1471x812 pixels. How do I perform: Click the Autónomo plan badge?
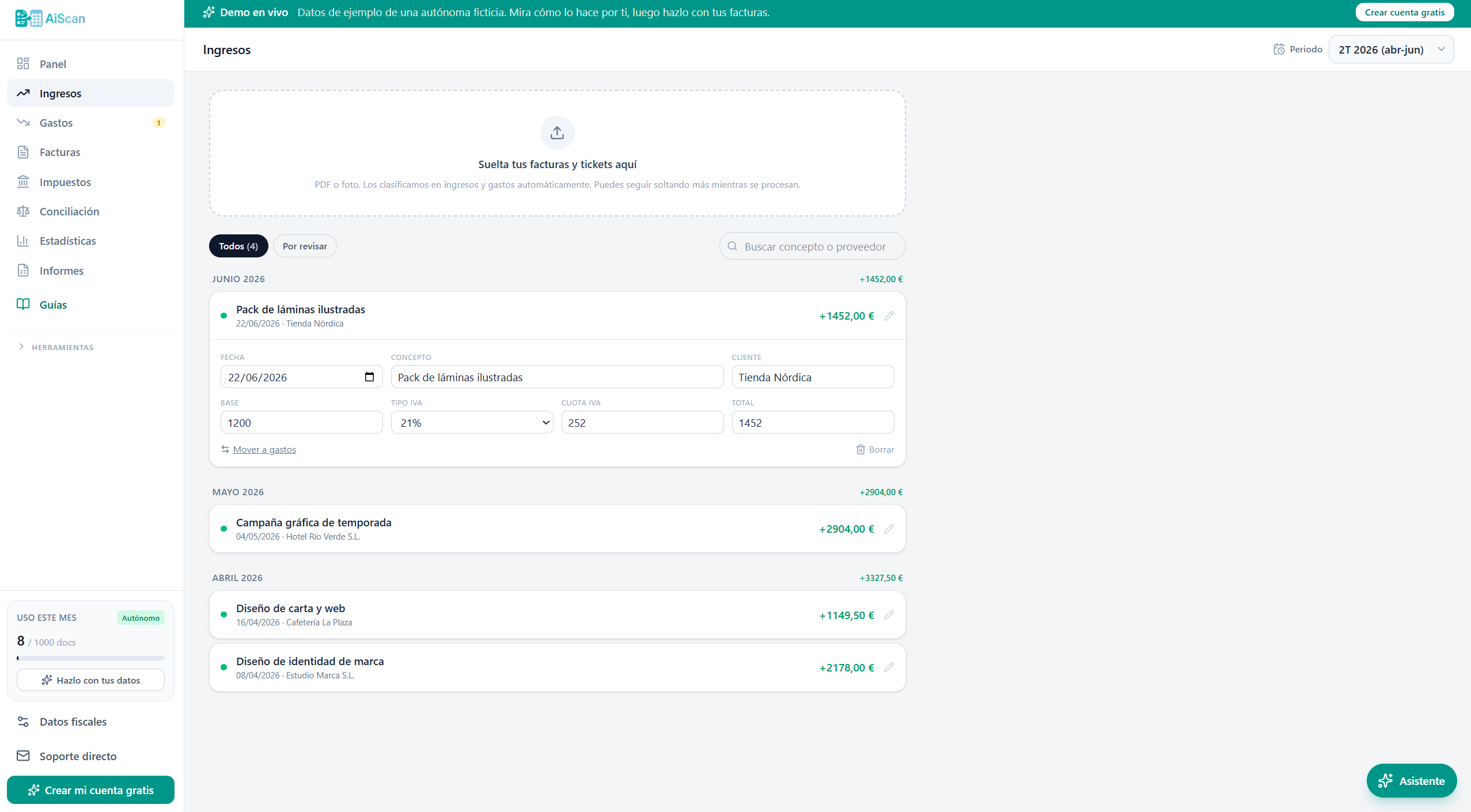tap(141, 617)
